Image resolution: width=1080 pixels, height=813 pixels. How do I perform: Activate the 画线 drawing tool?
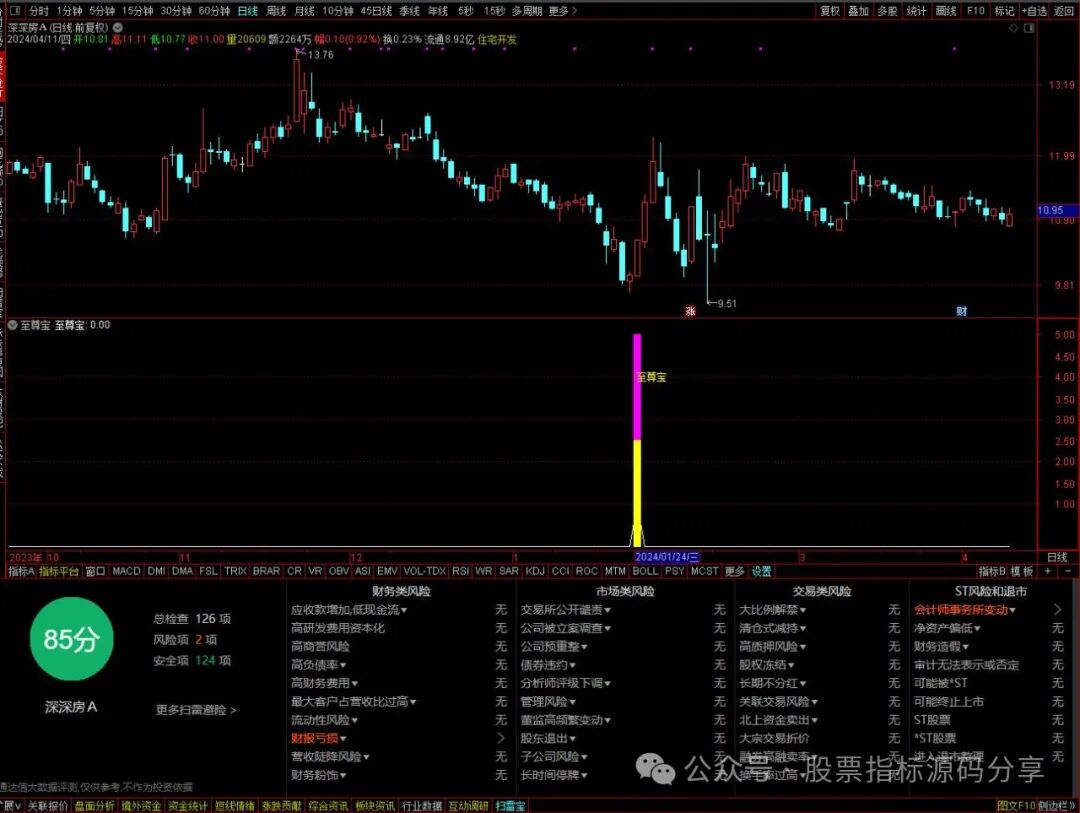(x=946, y=11)
